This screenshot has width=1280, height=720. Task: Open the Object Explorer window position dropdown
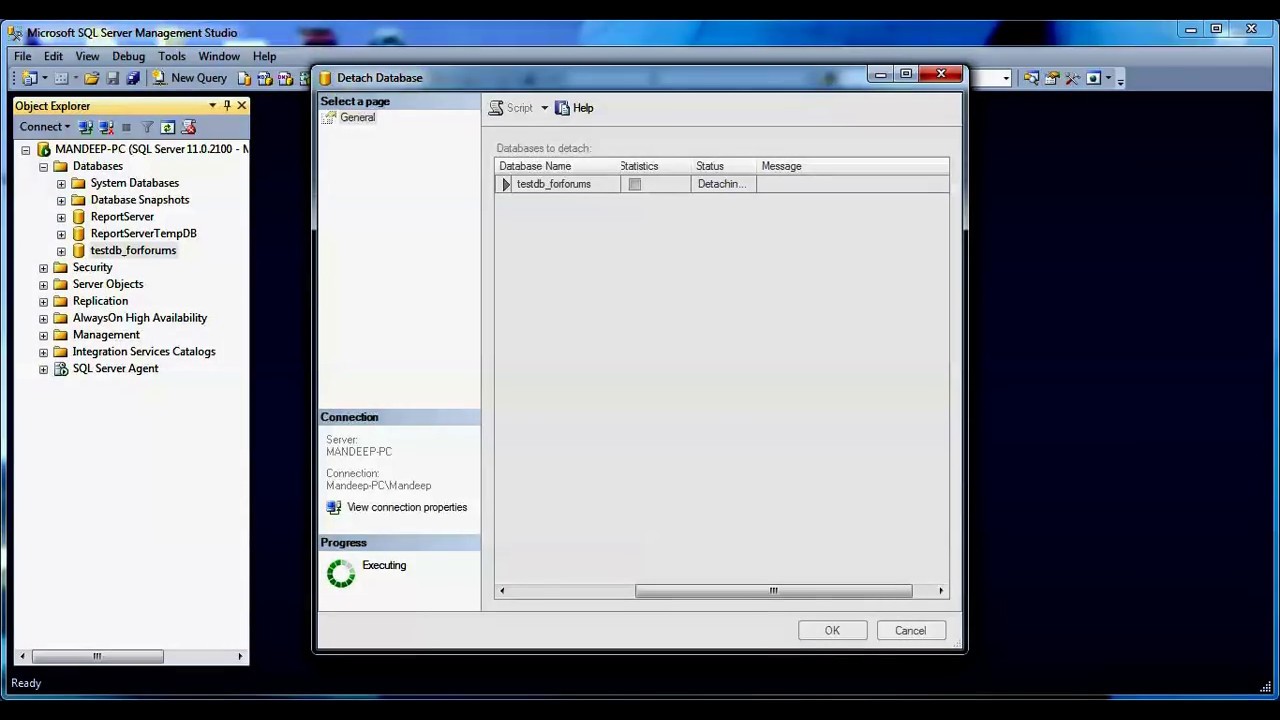point(212,105)
